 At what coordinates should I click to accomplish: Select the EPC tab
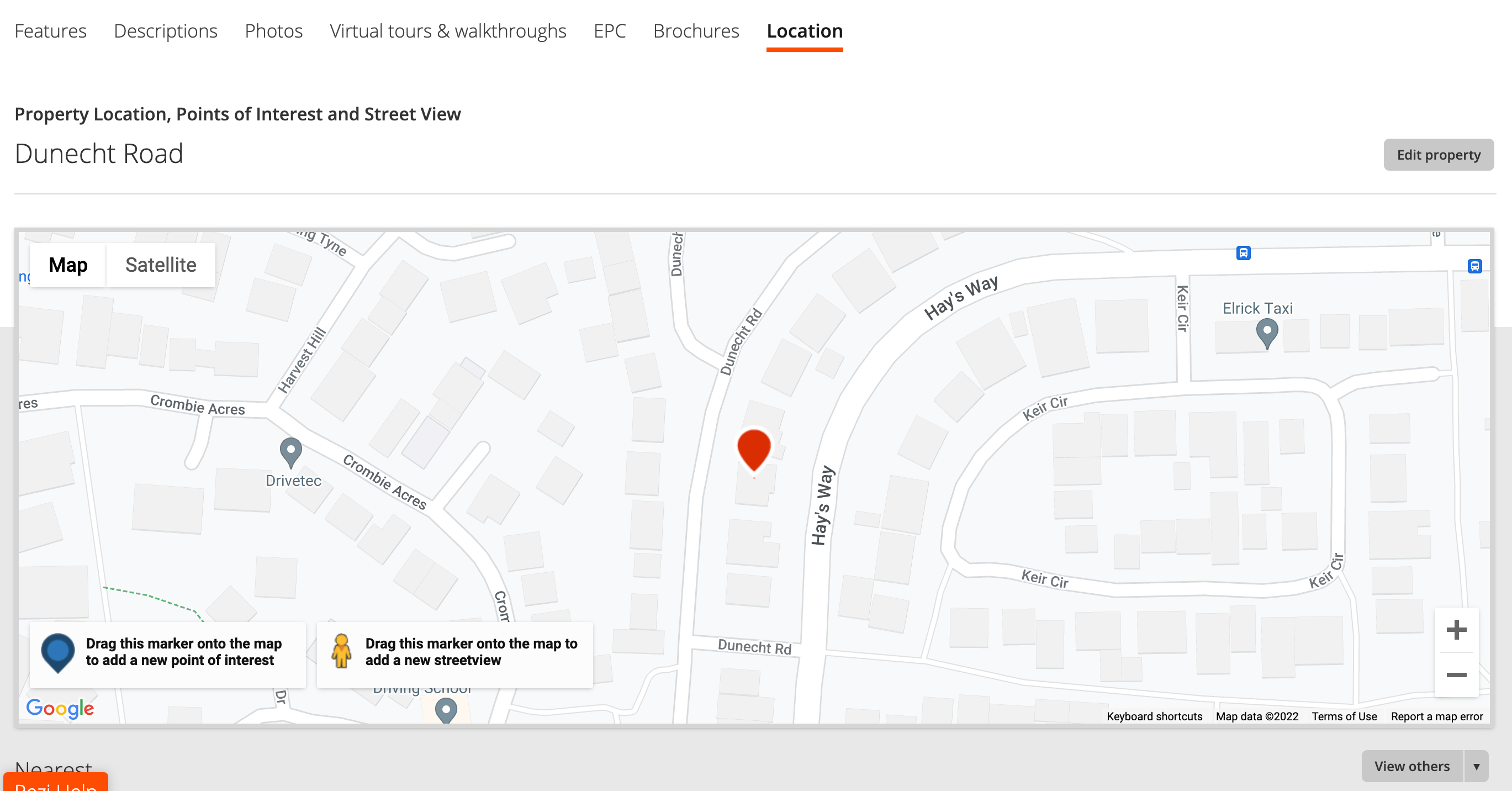pos(610,30)
